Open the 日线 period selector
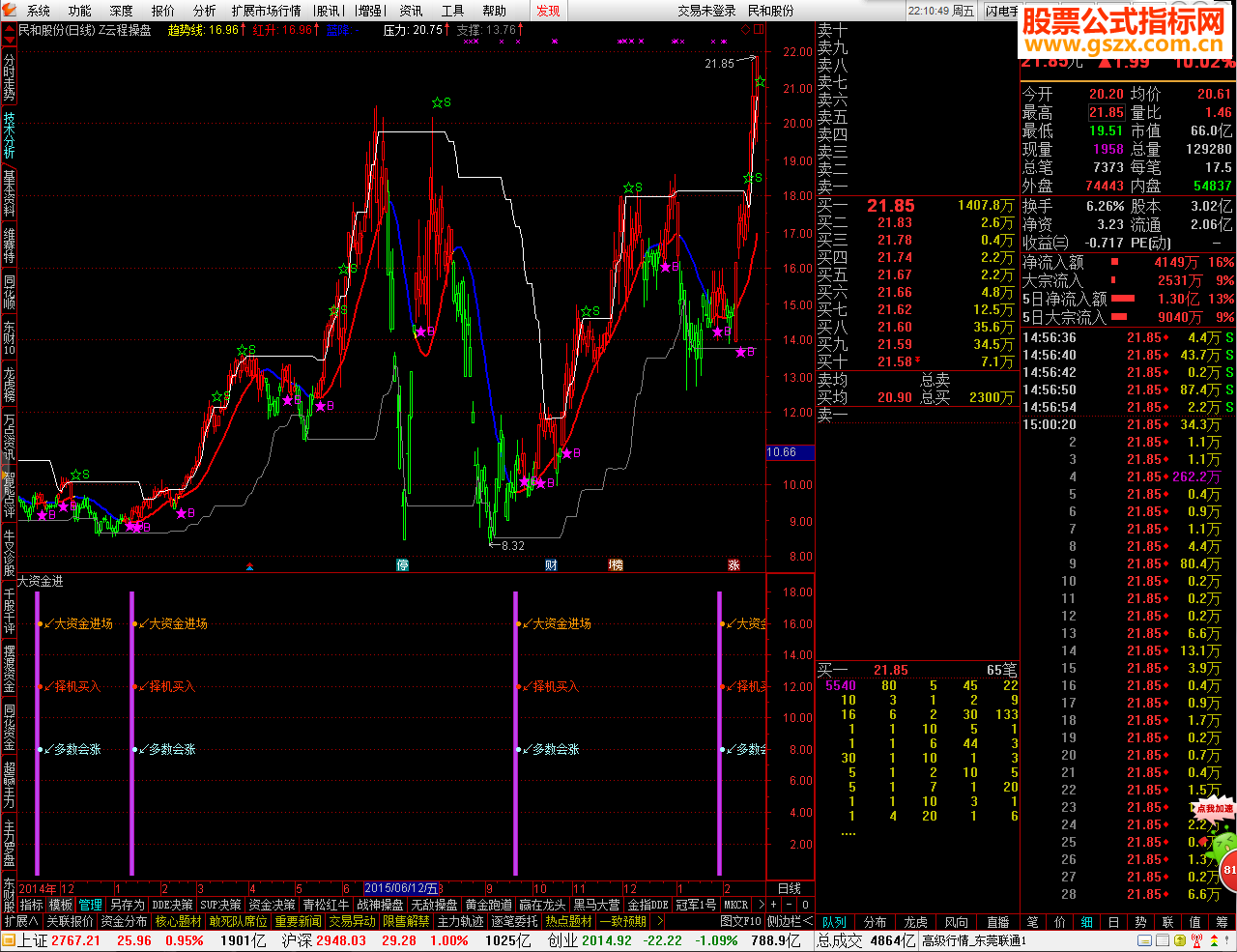The width and height of the screenshot is (1237, 952). point(790,888)
